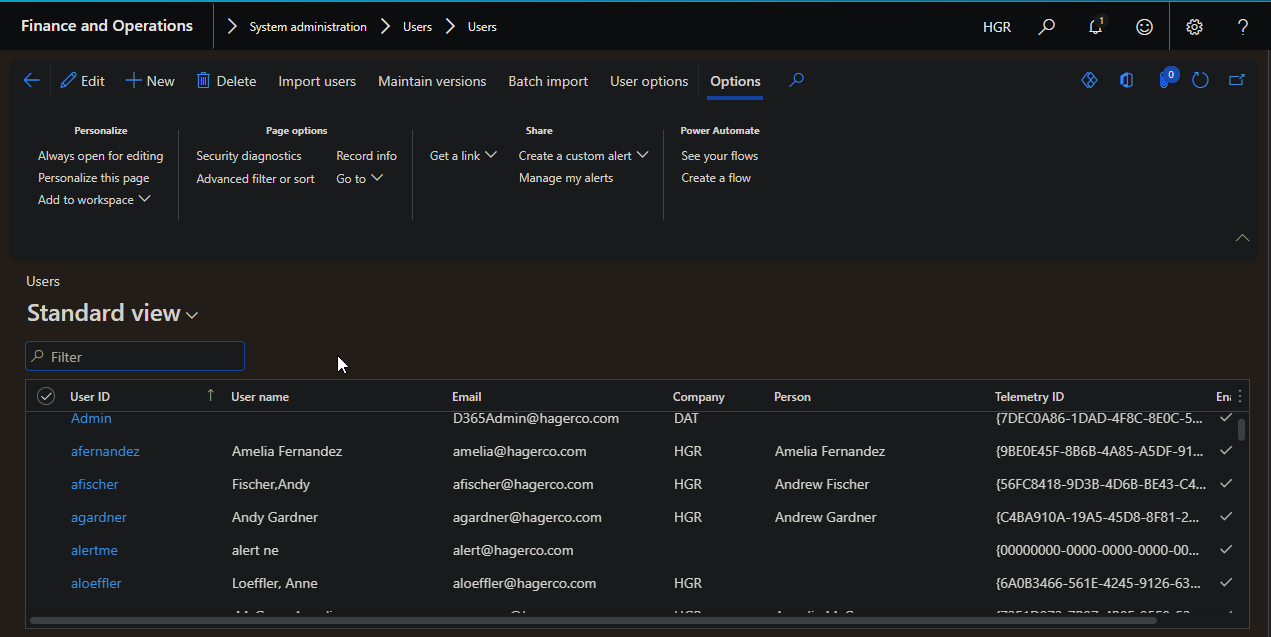Screen dimensions: 1271x637
Task: Collapse the action pane with the up chevron
Action: [1242, 238]
